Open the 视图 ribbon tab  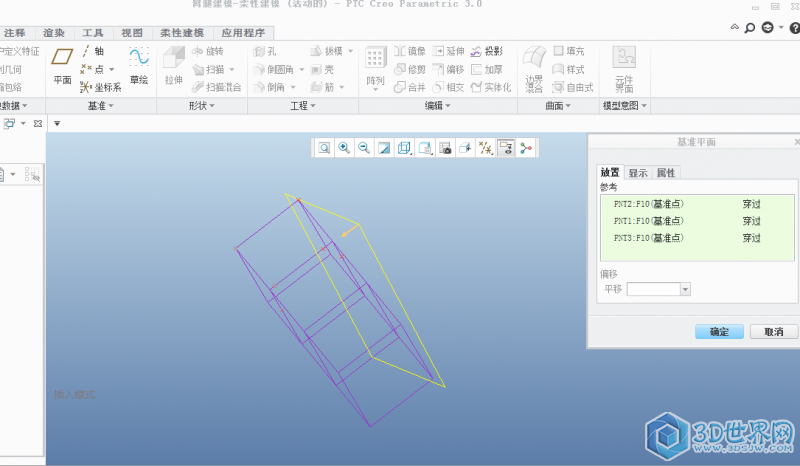[132, 33]
